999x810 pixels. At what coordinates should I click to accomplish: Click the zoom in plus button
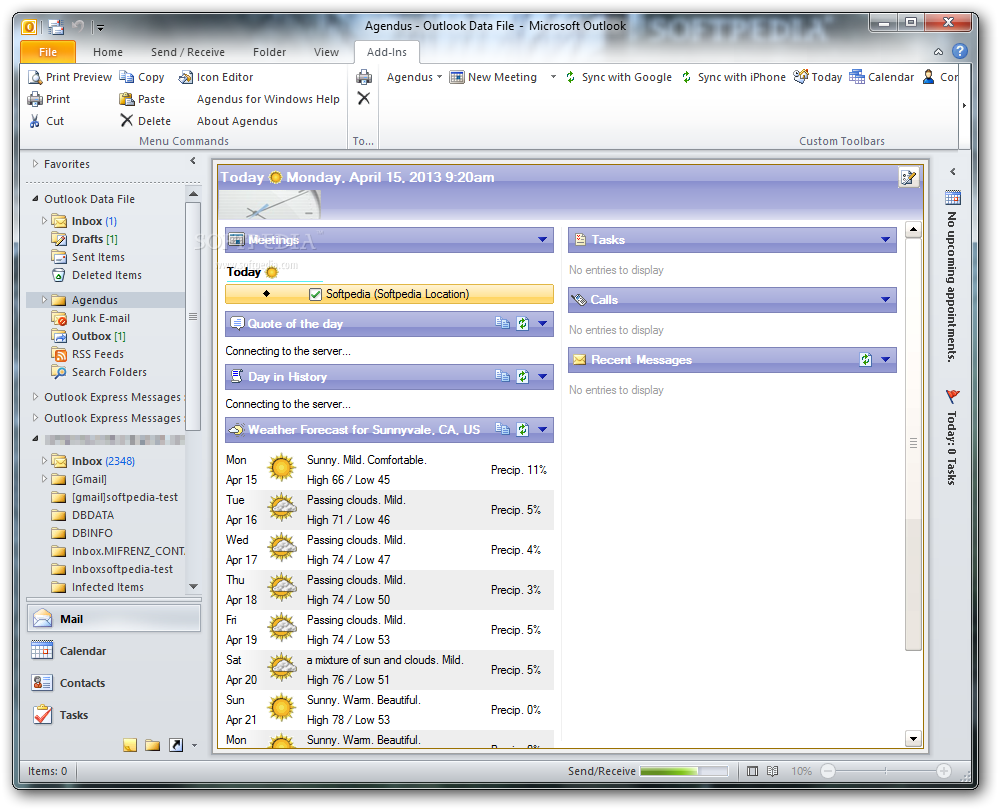tap(944, 771)
